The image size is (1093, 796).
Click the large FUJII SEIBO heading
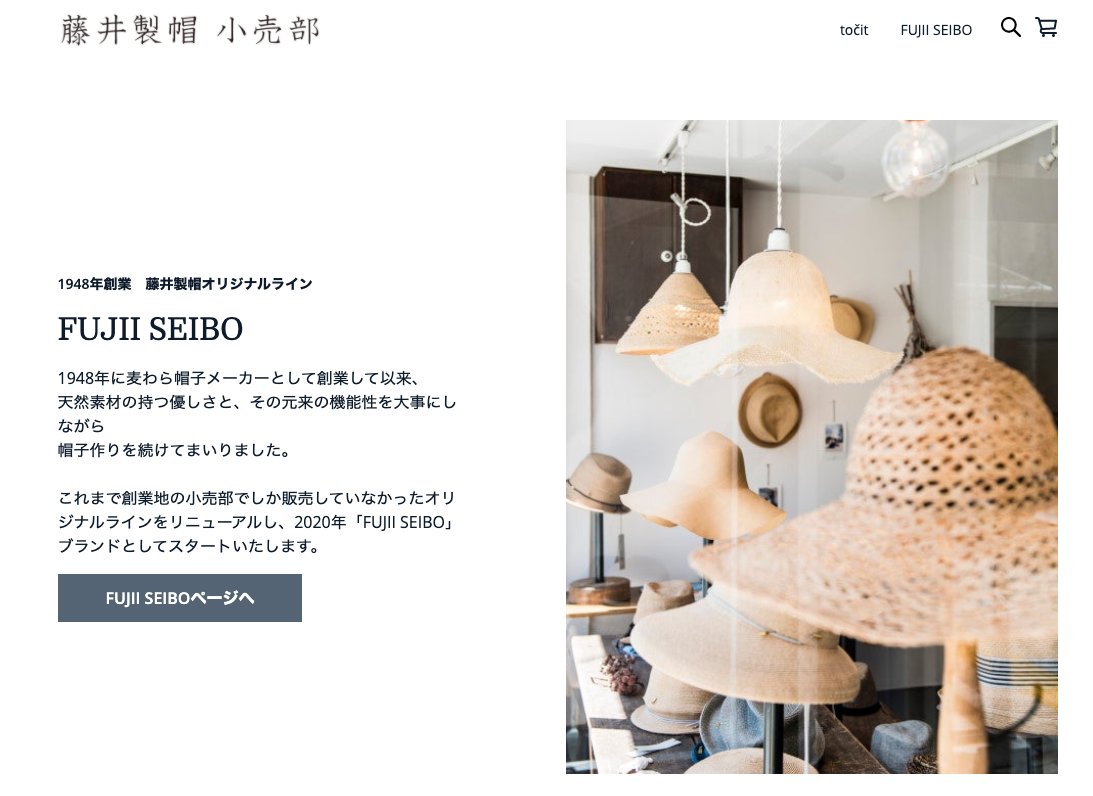(151, 328)
